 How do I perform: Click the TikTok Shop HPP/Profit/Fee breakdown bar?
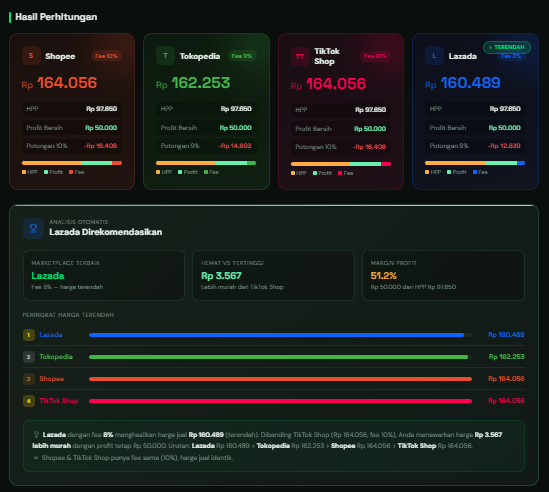[341, 164]
